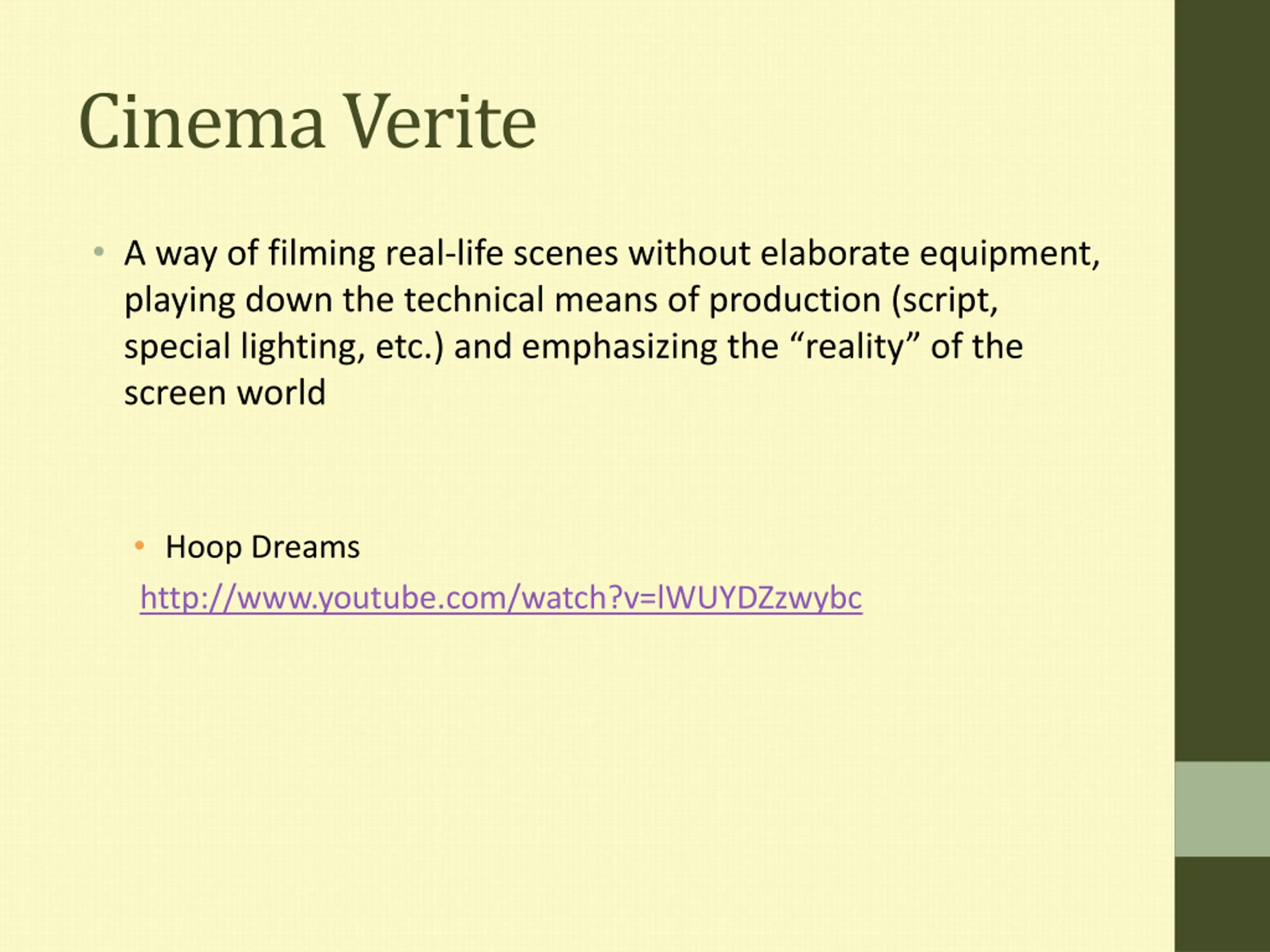
Task: Click the gray bullet before the definition paragraph
Action: pos(99,251)
